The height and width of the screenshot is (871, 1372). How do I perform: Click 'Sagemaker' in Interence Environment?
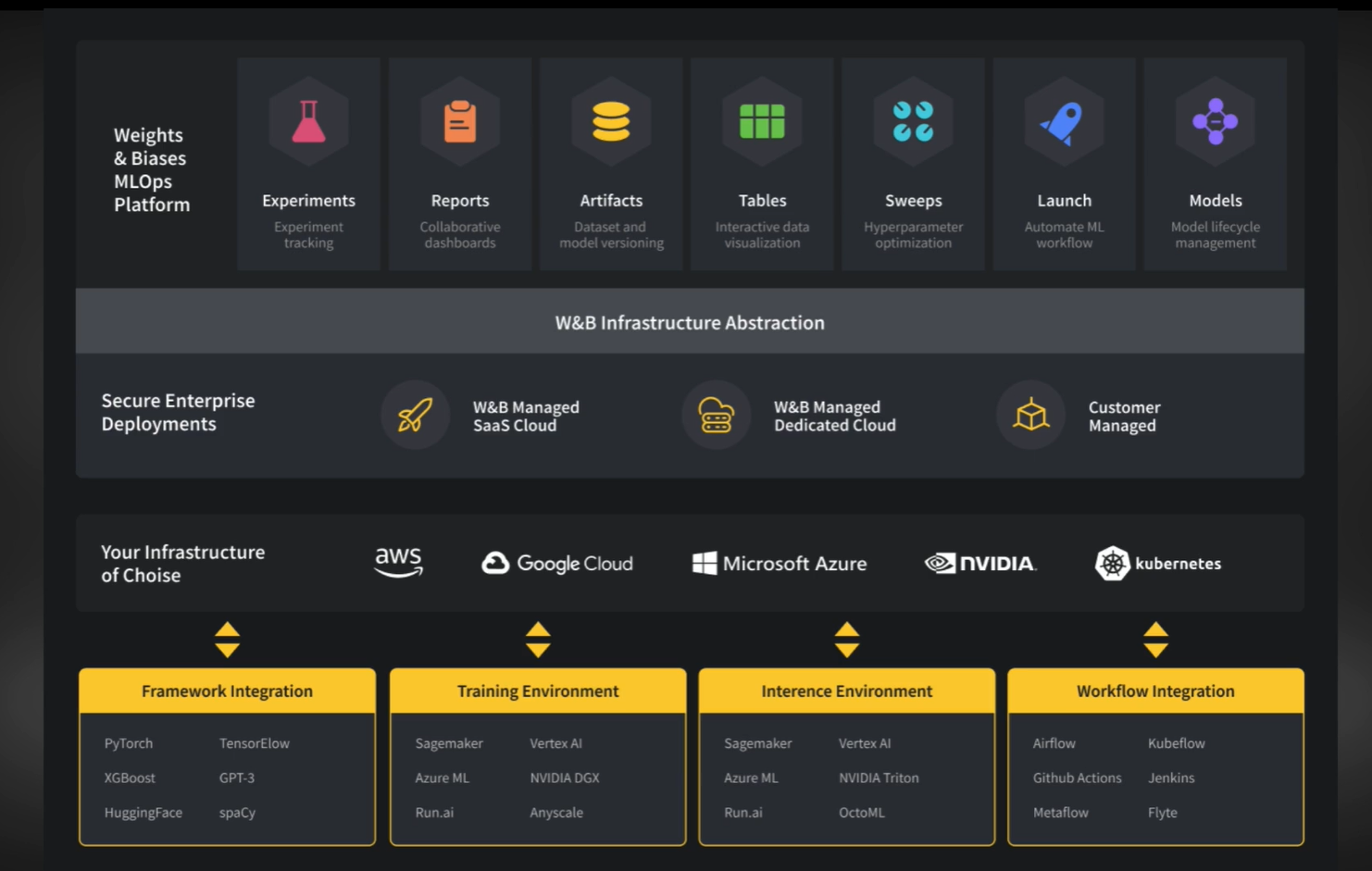point(758,743)
